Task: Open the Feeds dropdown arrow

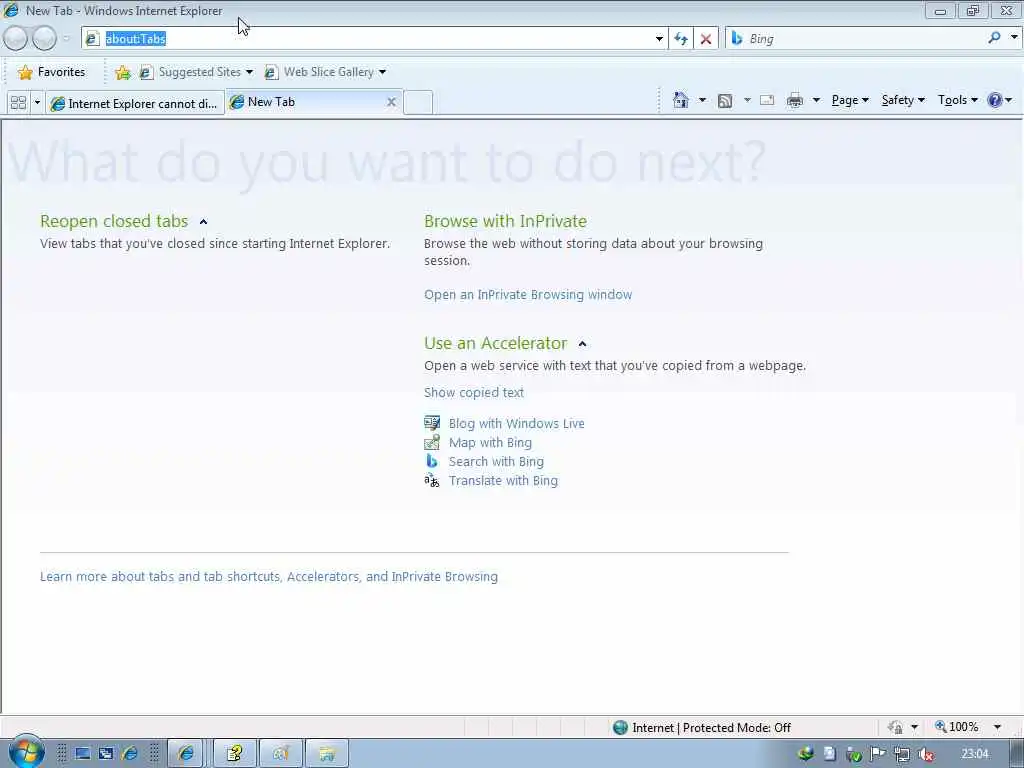Action: tap(746, 100)
